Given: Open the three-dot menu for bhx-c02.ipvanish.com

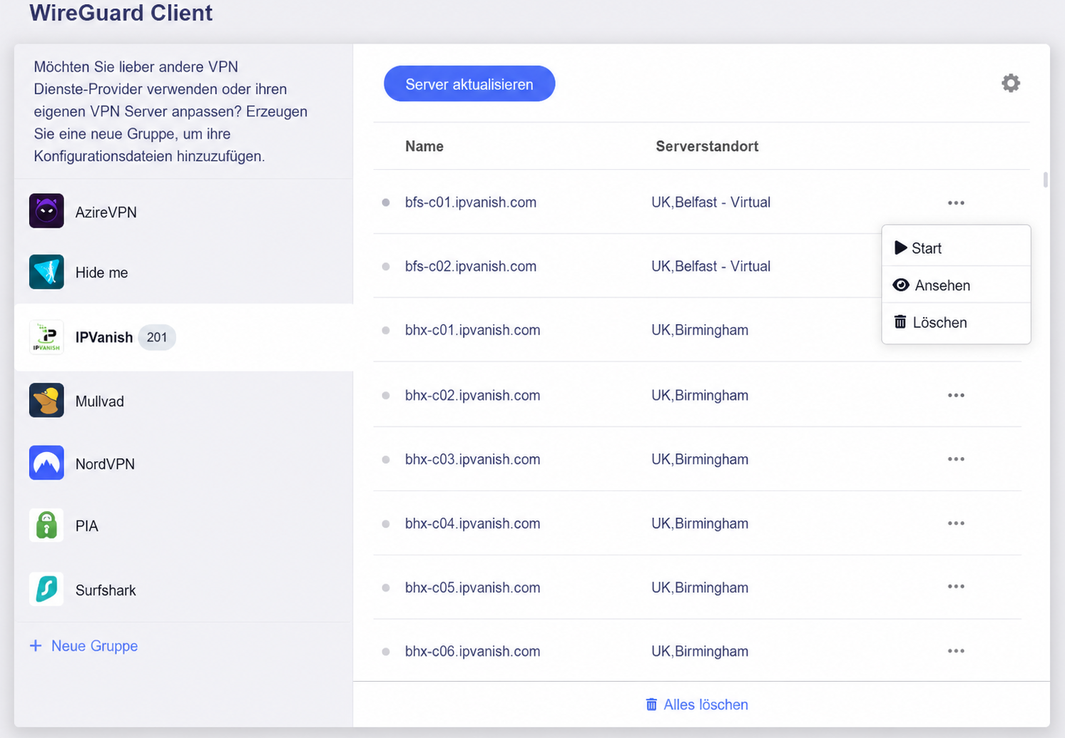Looking at the screenshot, I should pos(956,395).
